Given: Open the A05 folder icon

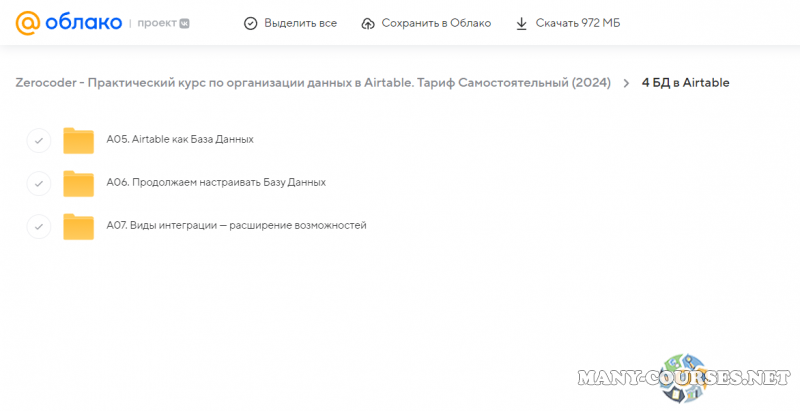Looking at the screenshot, I should pos(78,140).
